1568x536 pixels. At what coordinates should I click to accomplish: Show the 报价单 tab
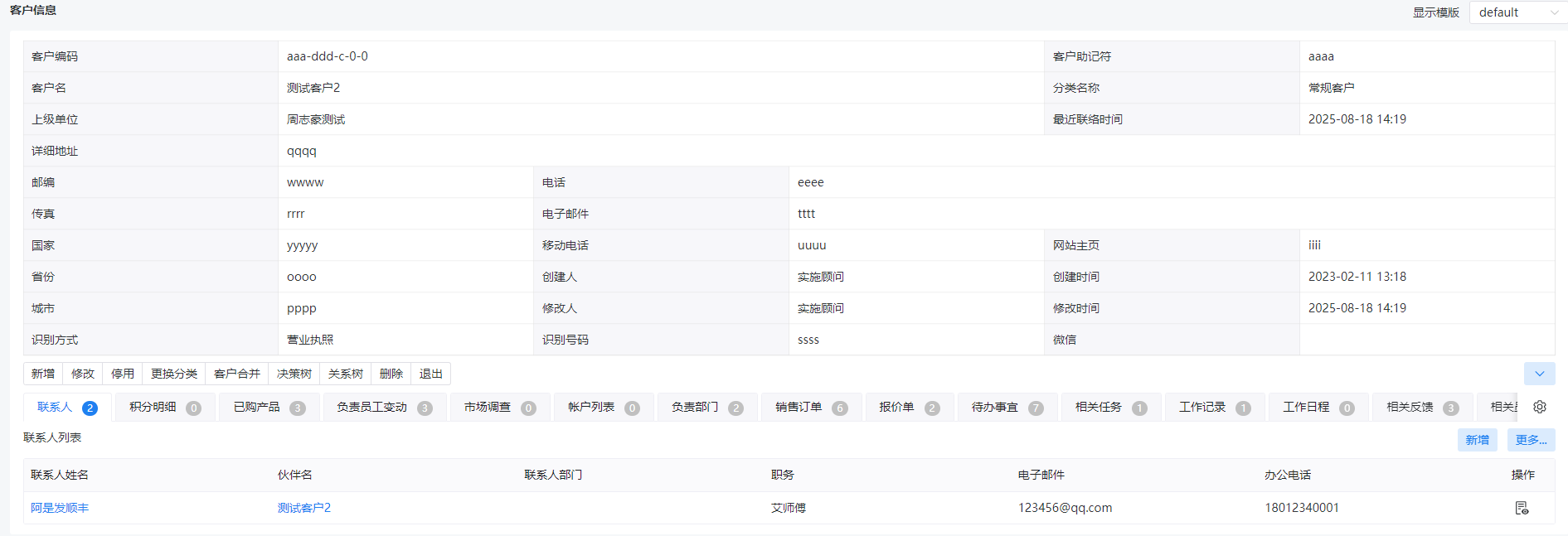point(909,408)
